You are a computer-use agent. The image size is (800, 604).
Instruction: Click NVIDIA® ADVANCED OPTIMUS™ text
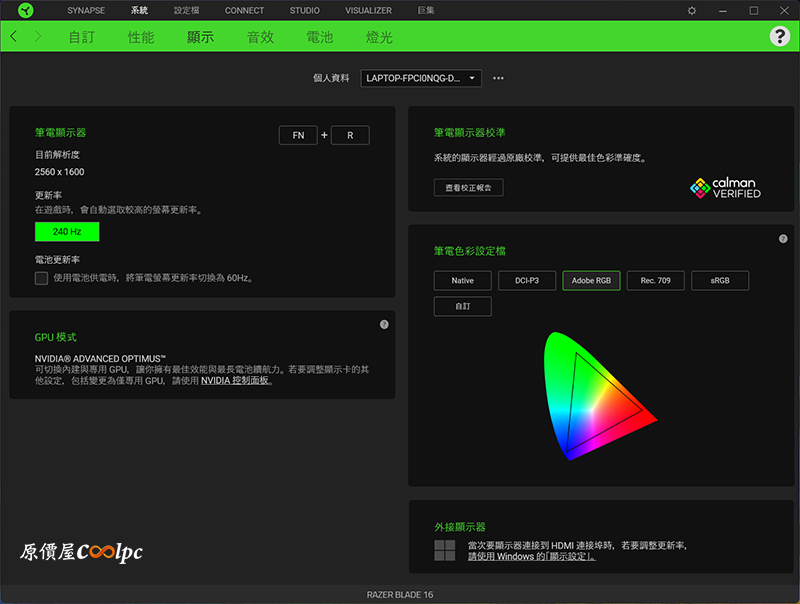(x=100, y=359)
